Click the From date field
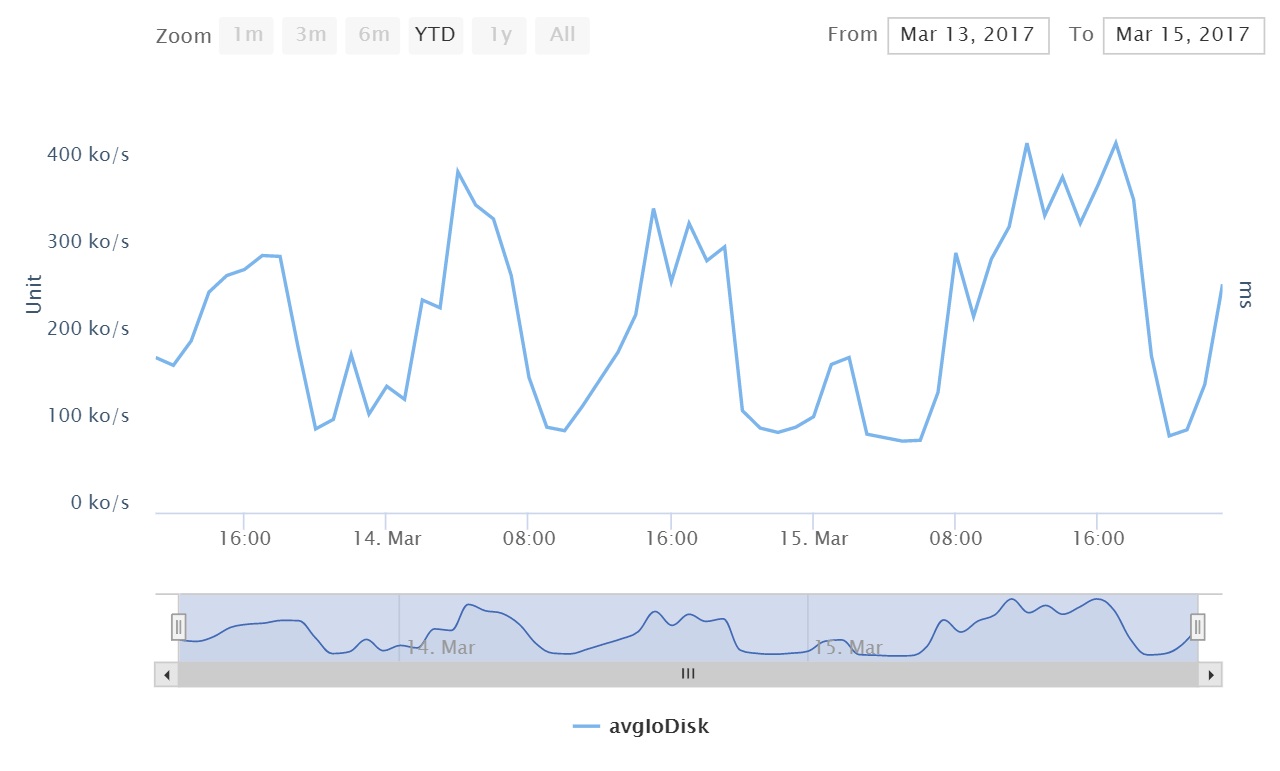This screenshot has width=1280, height=771. tap(967, 35)
